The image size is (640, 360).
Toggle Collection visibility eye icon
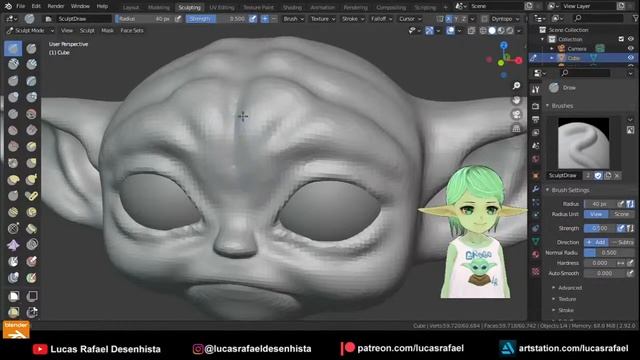[x=631, y=39]
